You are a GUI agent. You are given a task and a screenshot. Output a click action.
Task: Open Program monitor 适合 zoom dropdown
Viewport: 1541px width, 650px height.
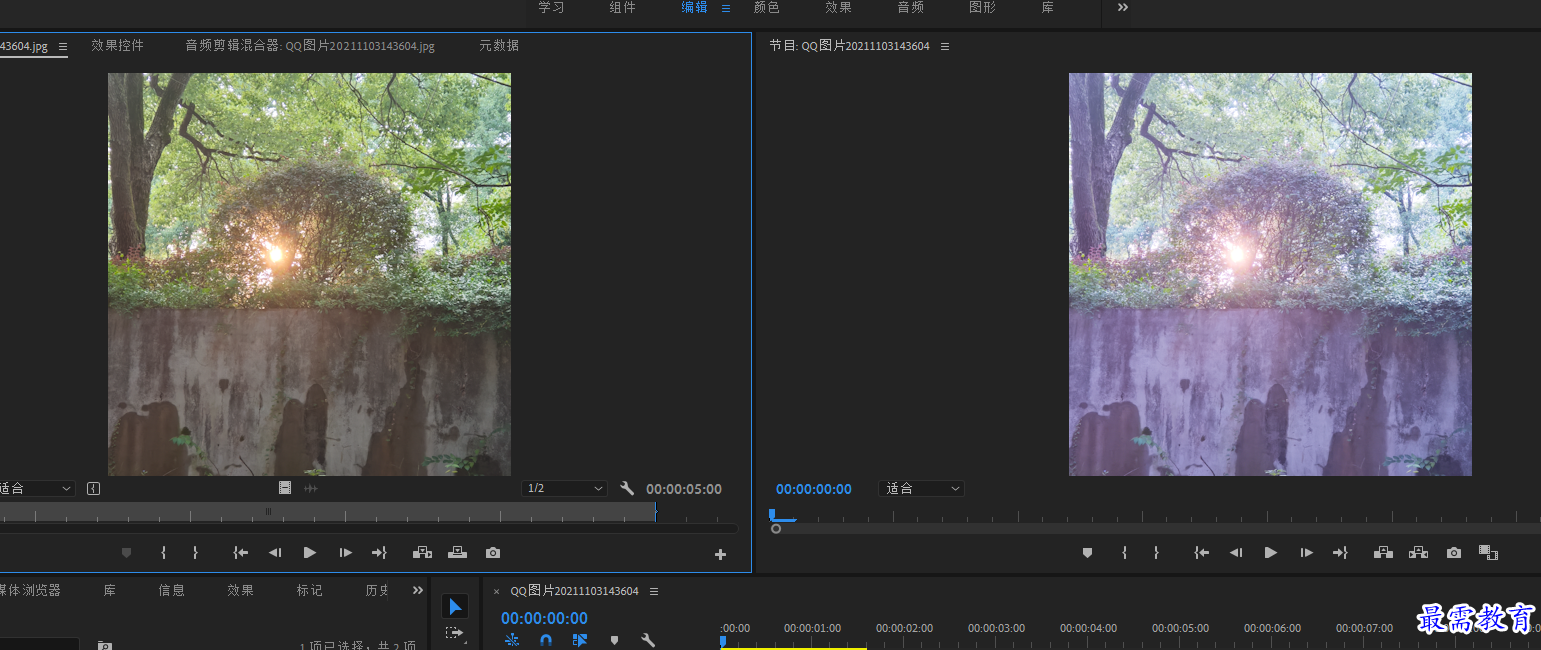point(921,488)
